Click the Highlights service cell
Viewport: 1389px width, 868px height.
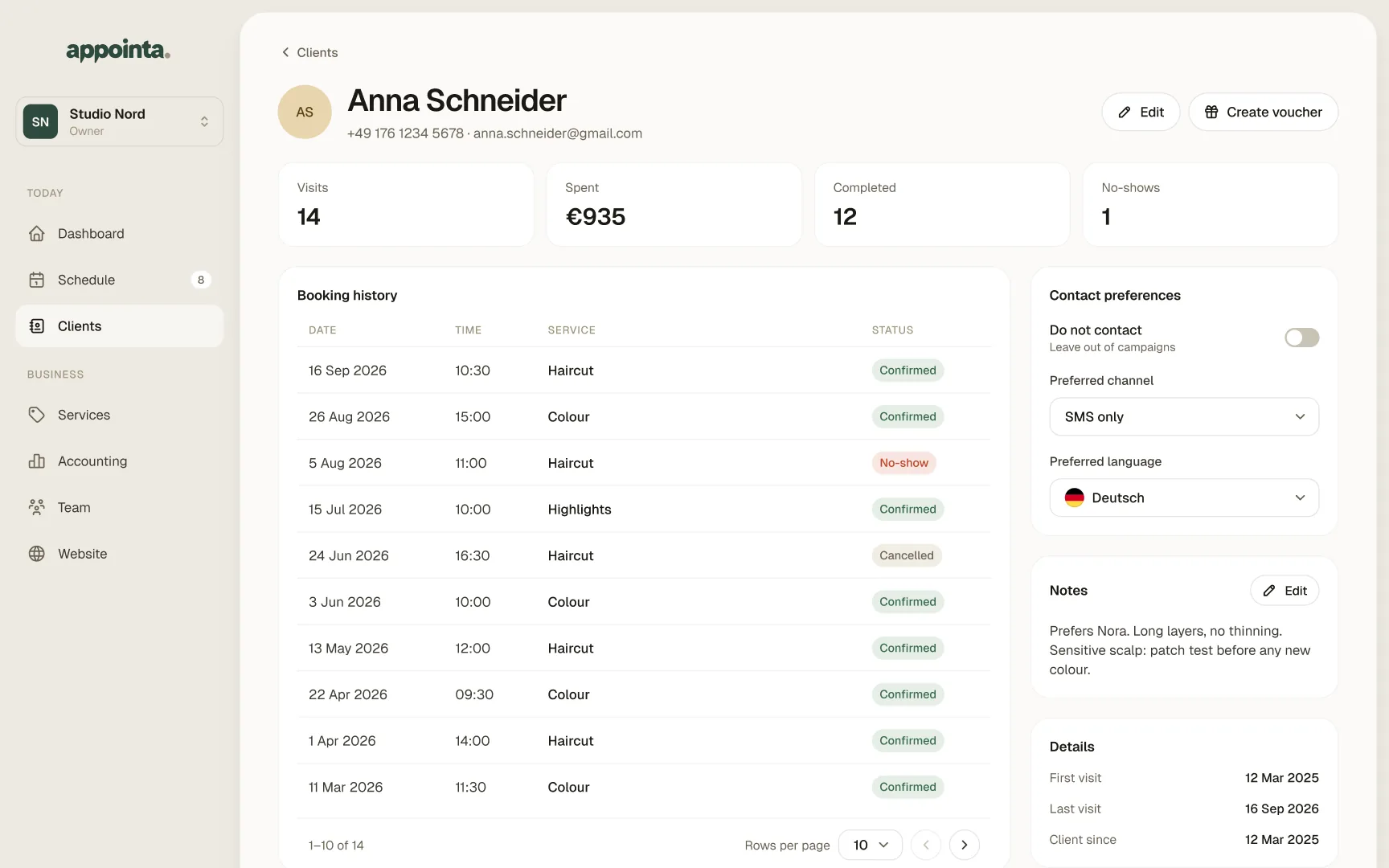click(x=580, y=510)
